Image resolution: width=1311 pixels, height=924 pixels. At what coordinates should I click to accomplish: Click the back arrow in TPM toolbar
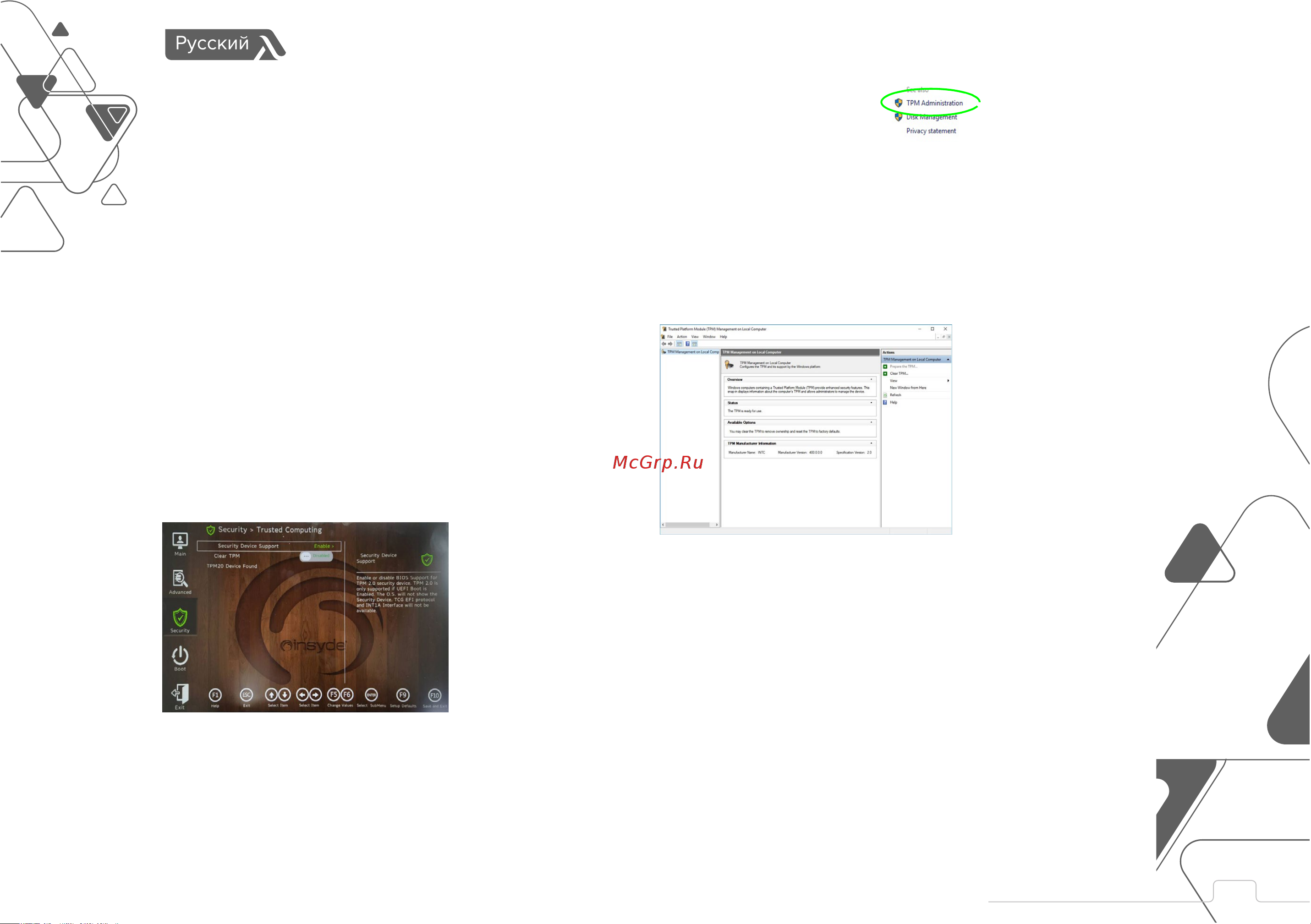(664, 344)
